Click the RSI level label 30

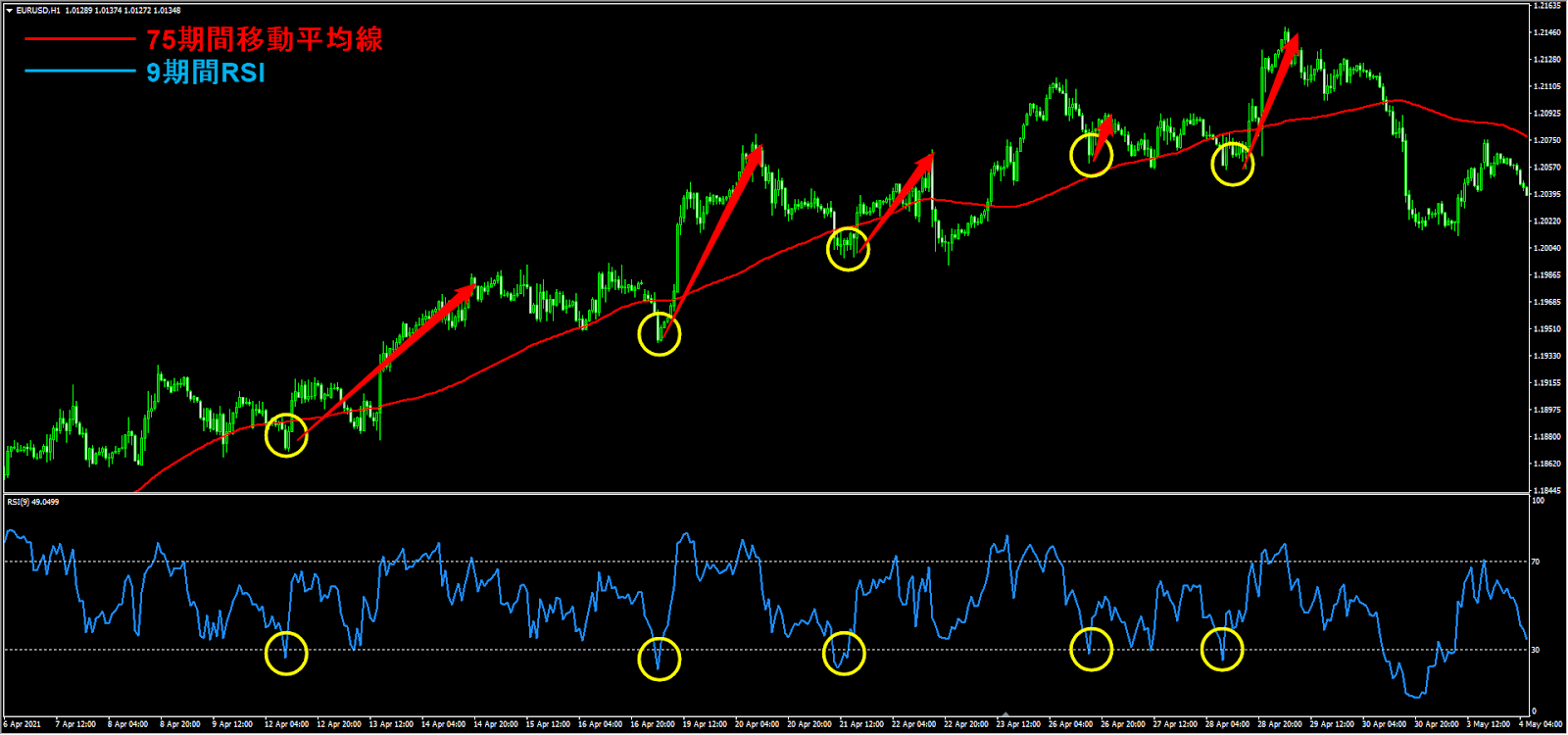coord(1536,650)
